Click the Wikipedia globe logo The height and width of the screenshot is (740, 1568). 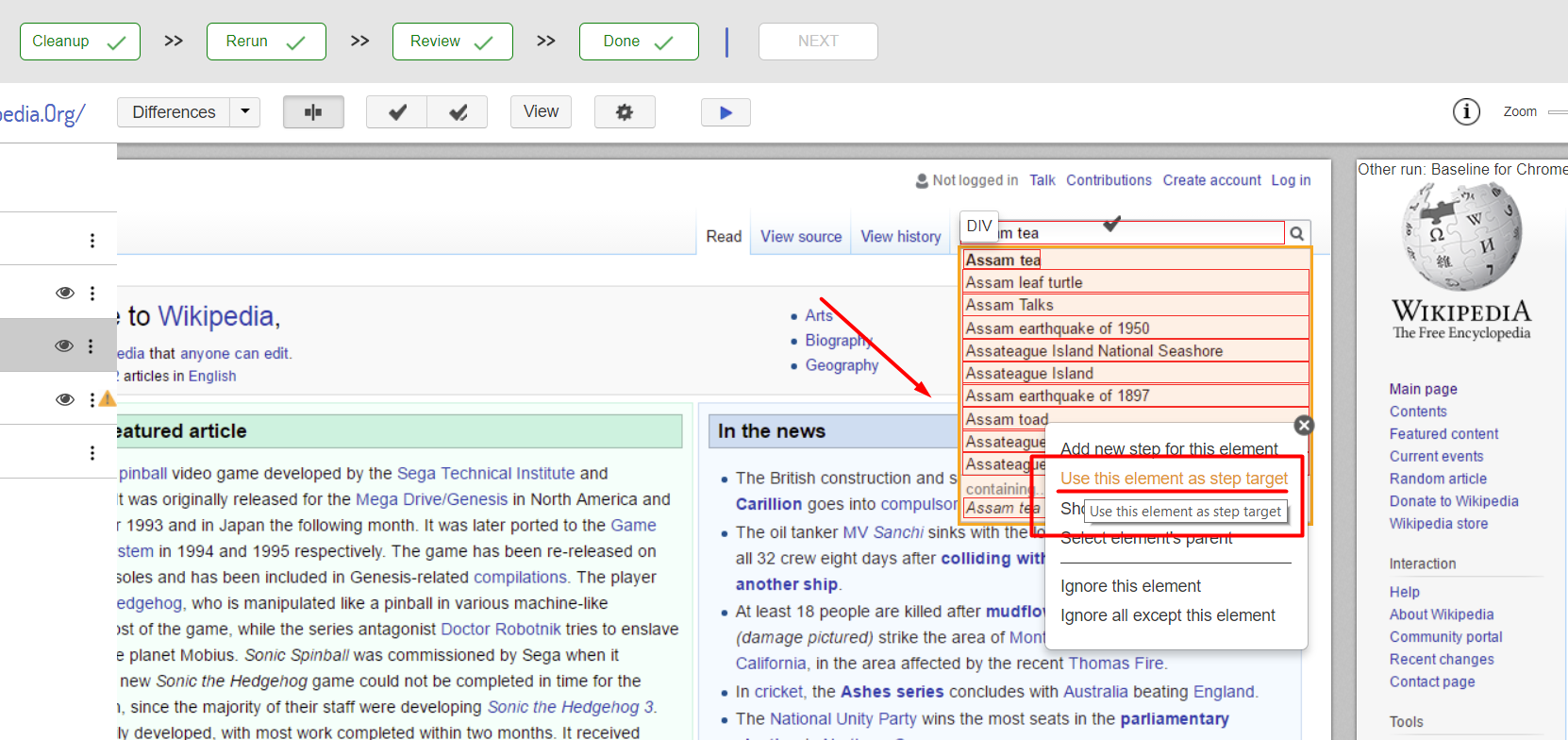1461,236
